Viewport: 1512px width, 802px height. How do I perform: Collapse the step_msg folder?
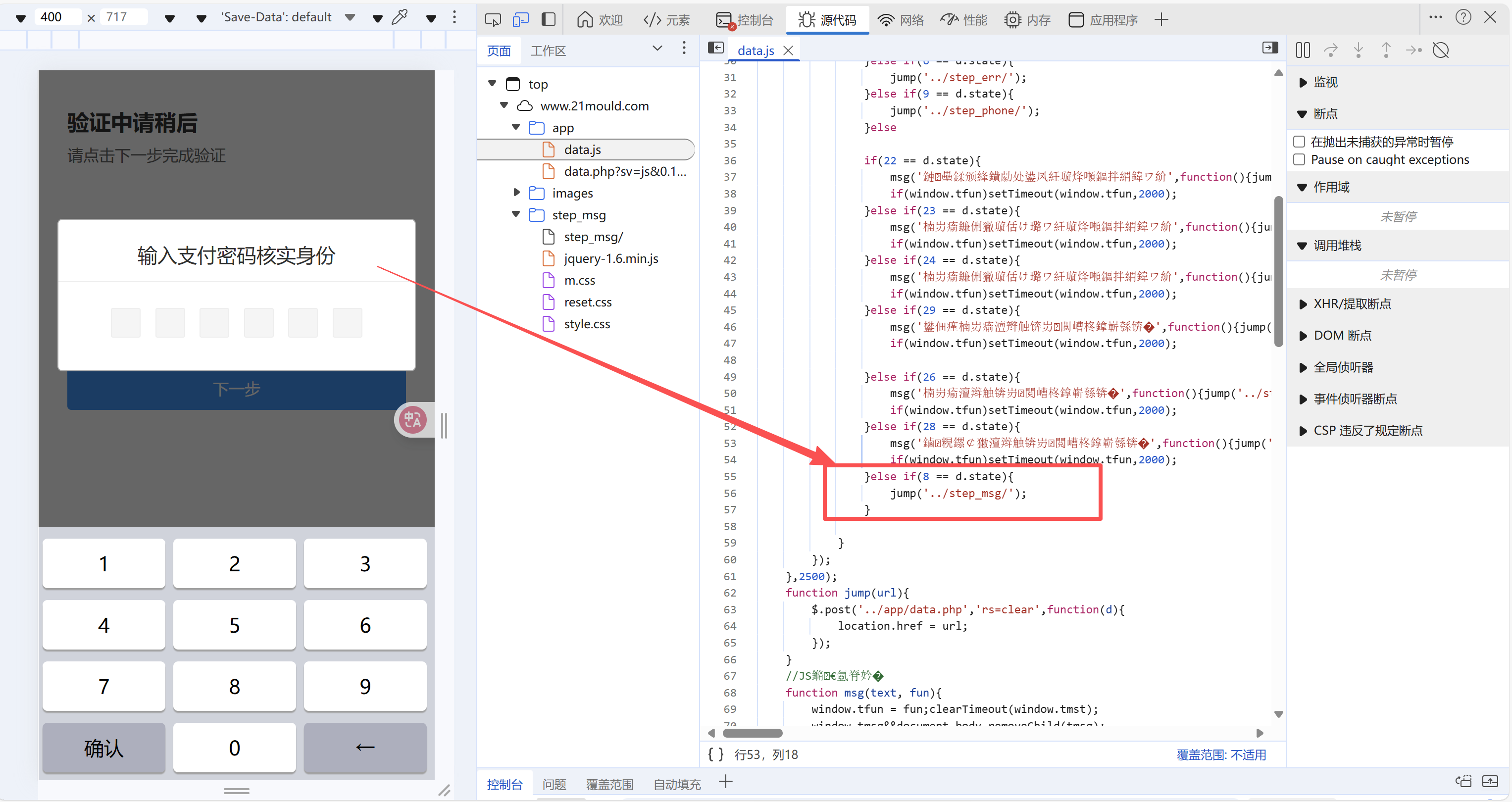(x=516, y=214)
